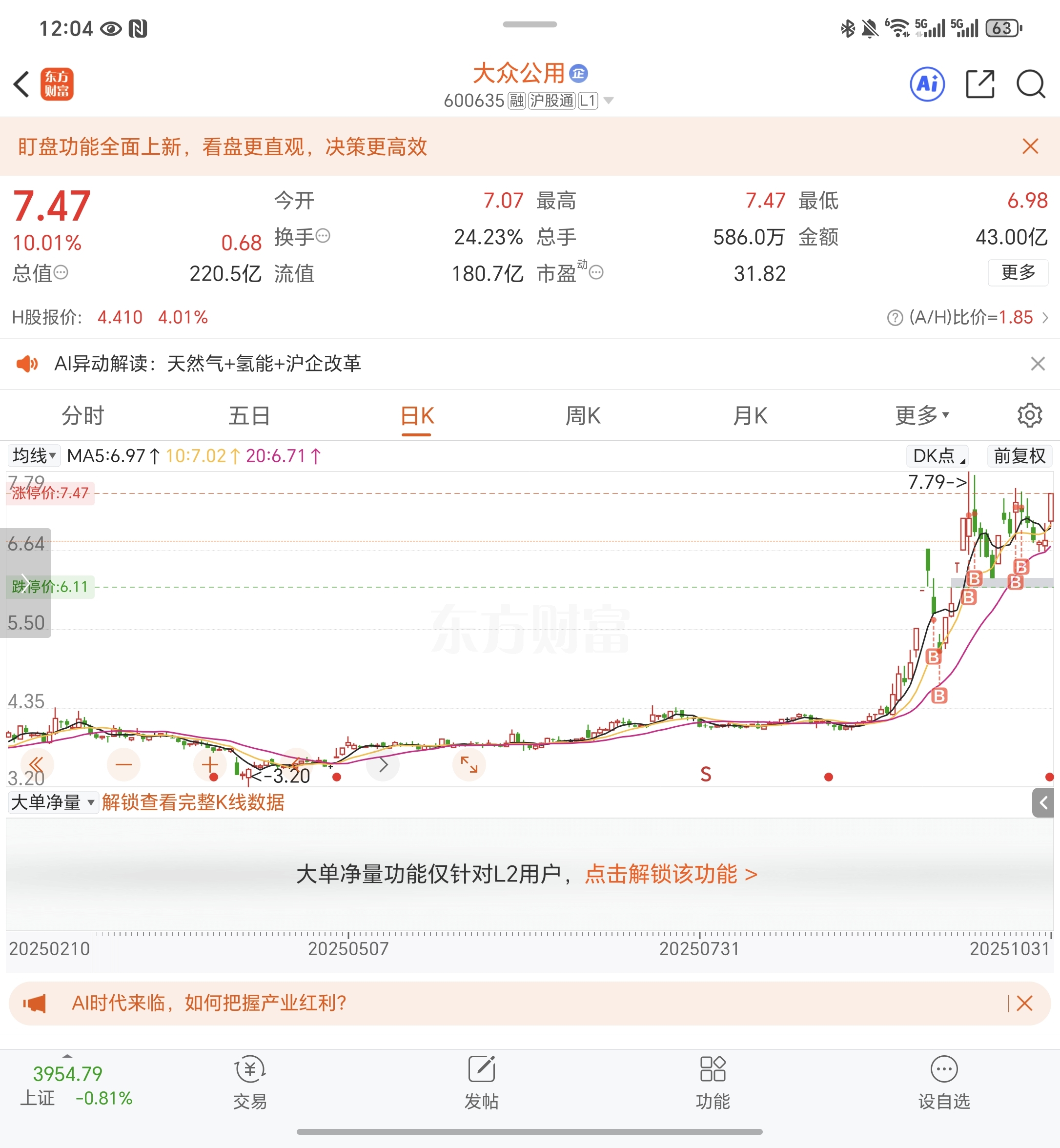Open the 均线 indicator dropdown
The width and height of the screenshot is (1060, 1148).
click(x=34, y=455)
